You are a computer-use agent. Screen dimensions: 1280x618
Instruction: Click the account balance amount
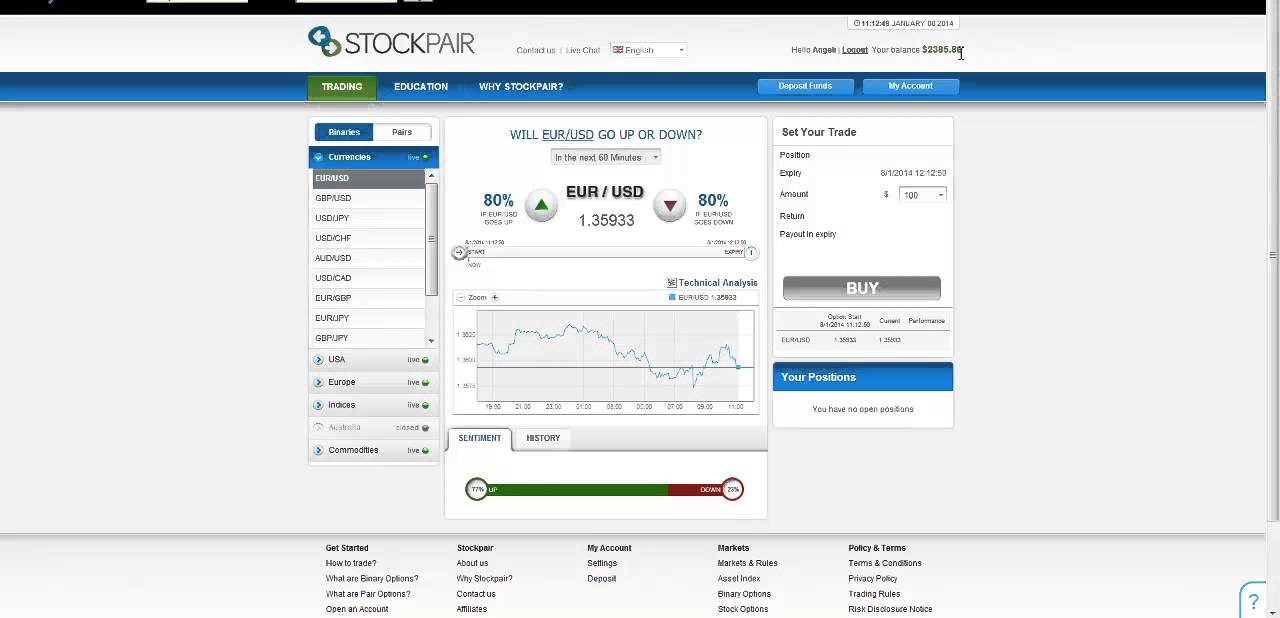pos(942,50)
